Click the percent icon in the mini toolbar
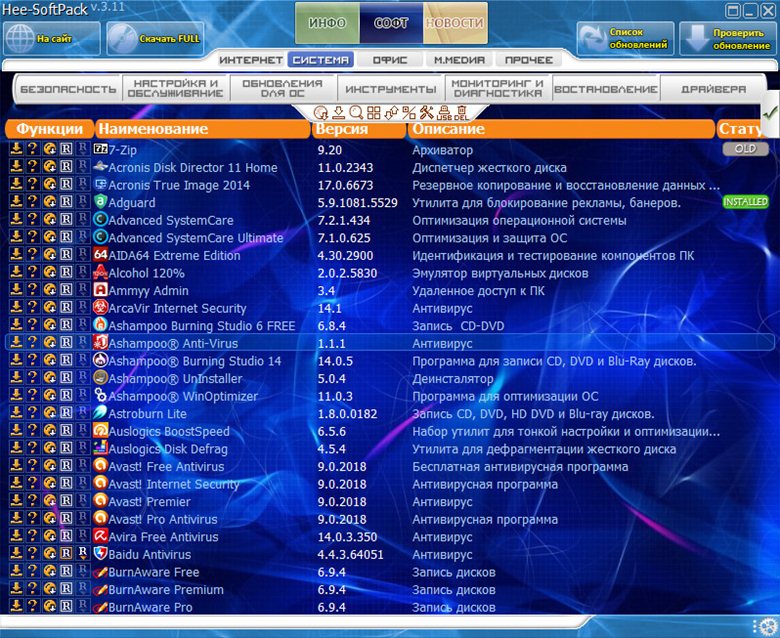The image size is (780, 638). click(x=408, y=113)
